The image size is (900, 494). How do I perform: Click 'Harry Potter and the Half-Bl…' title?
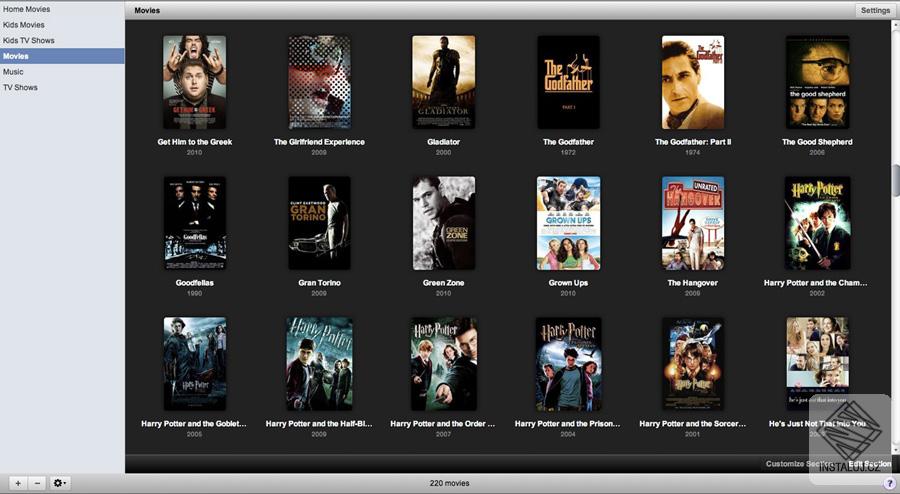click(x=319, y=424)
